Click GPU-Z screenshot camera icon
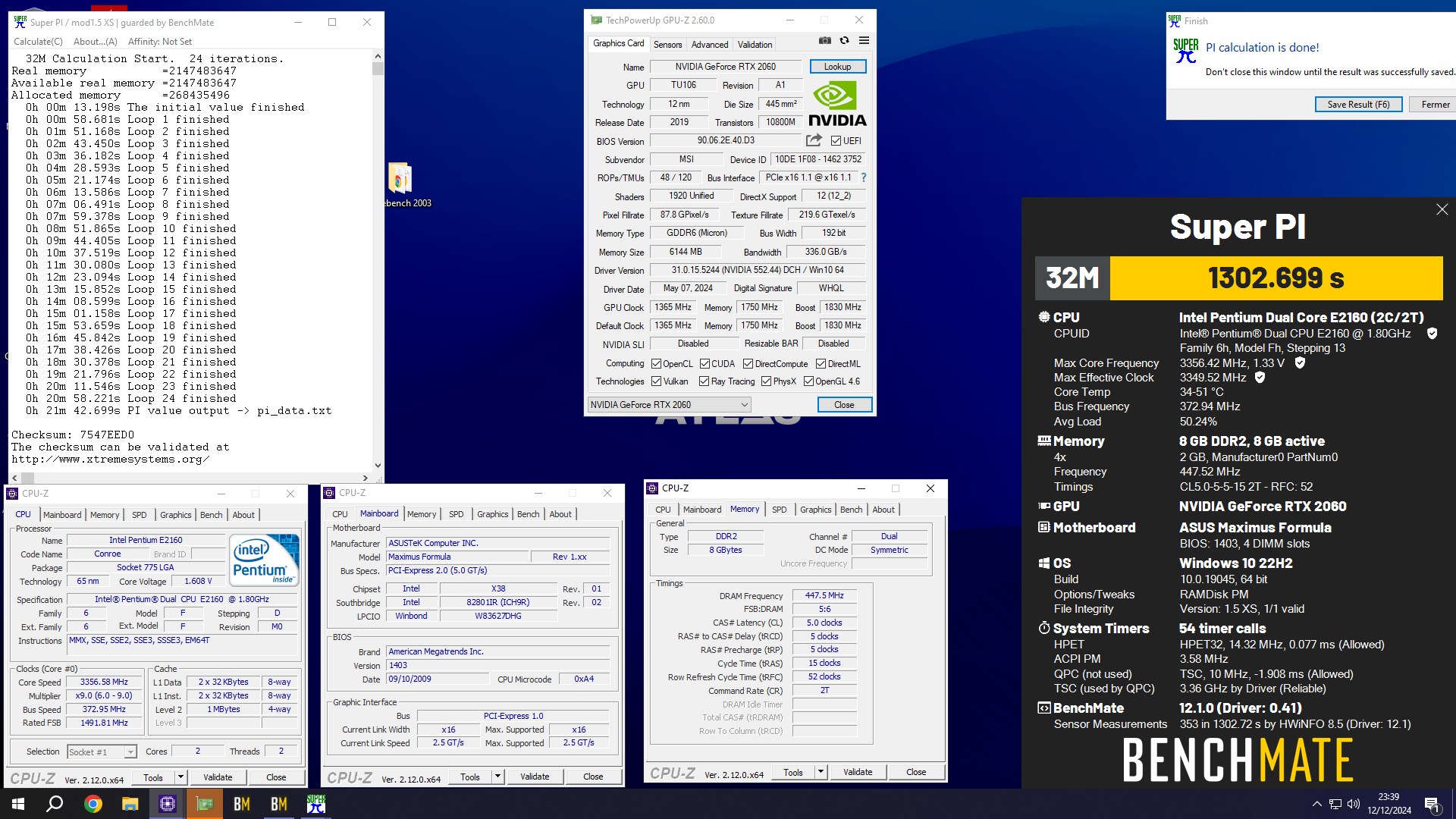This screenshot has height=819, width=1456. pos(825,41)
